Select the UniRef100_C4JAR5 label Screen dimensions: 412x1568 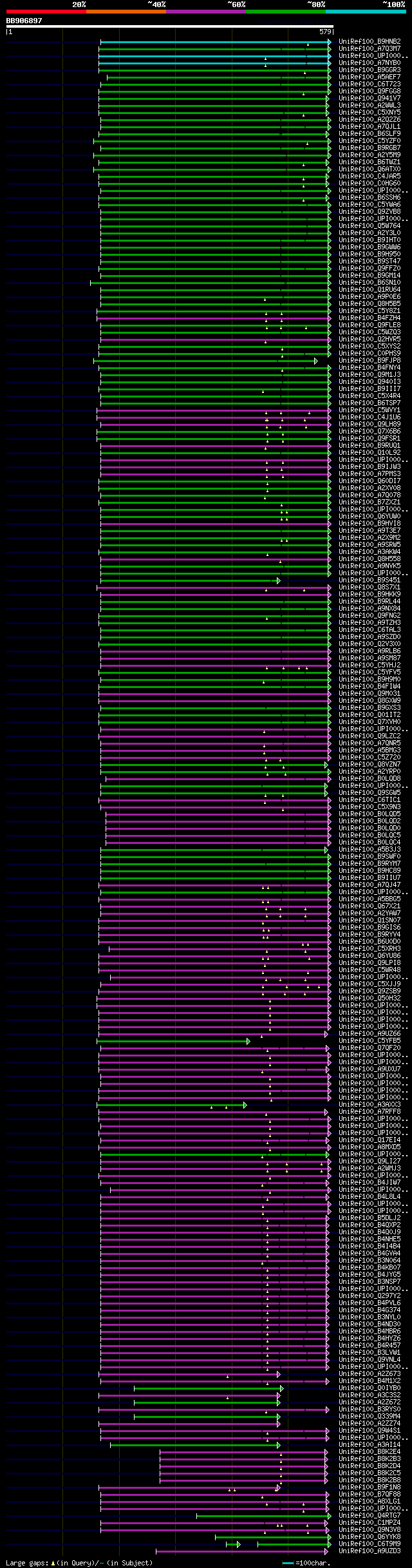pos(370,177)
